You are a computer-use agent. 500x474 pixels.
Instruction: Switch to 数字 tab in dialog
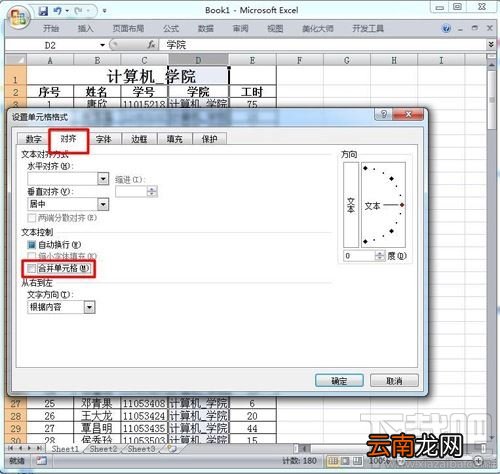[33, 139]
